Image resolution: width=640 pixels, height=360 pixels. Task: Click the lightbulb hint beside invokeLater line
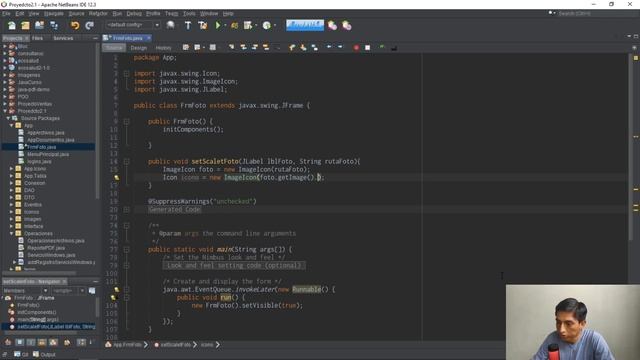pos(117,289)
